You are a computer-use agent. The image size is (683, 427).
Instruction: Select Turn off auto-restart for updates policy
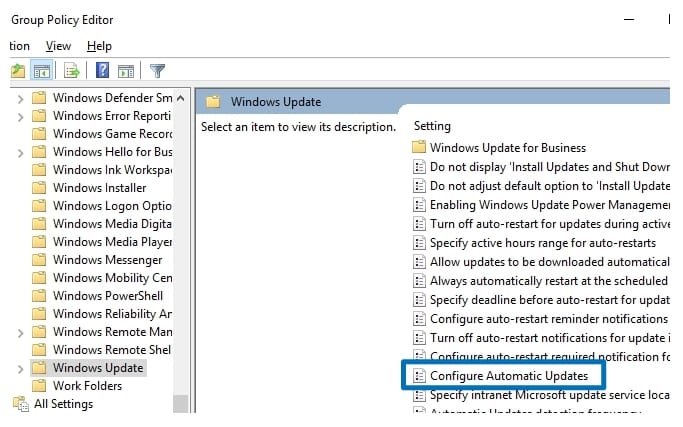[x=541, y=224]
